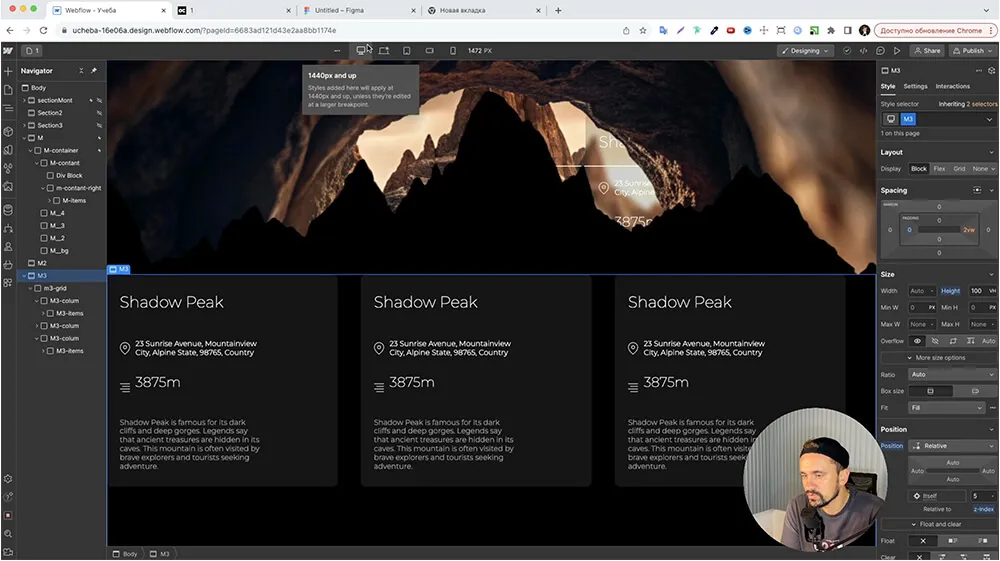The width and height of the screenshot is (1000, 561).
Task: Set overflow to hidden crossed-eye icon
Action: click(x=935, y=341)
